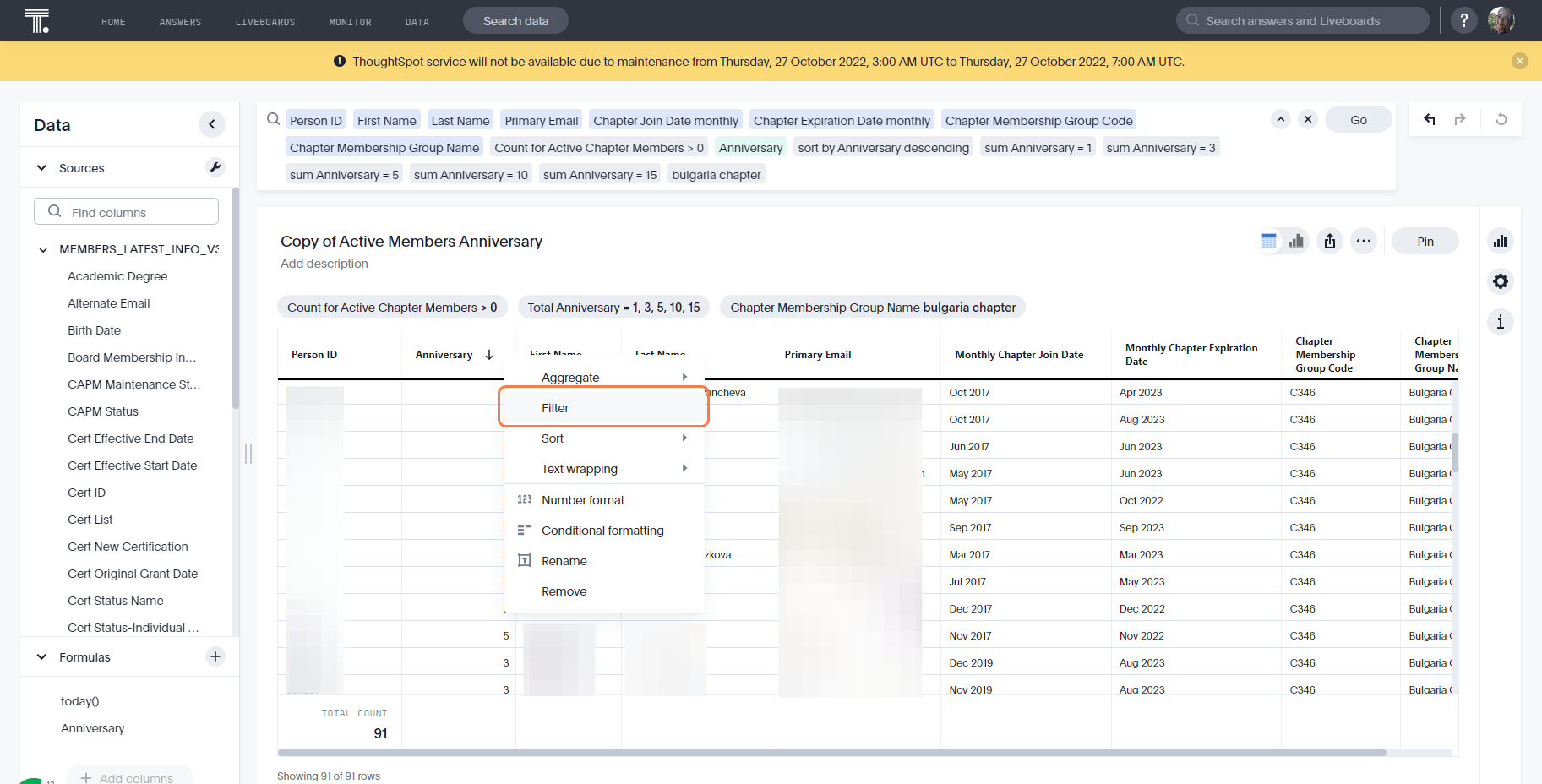Click the Sources wrench icon
1542x784 pixels.
(x=215, y=167)
